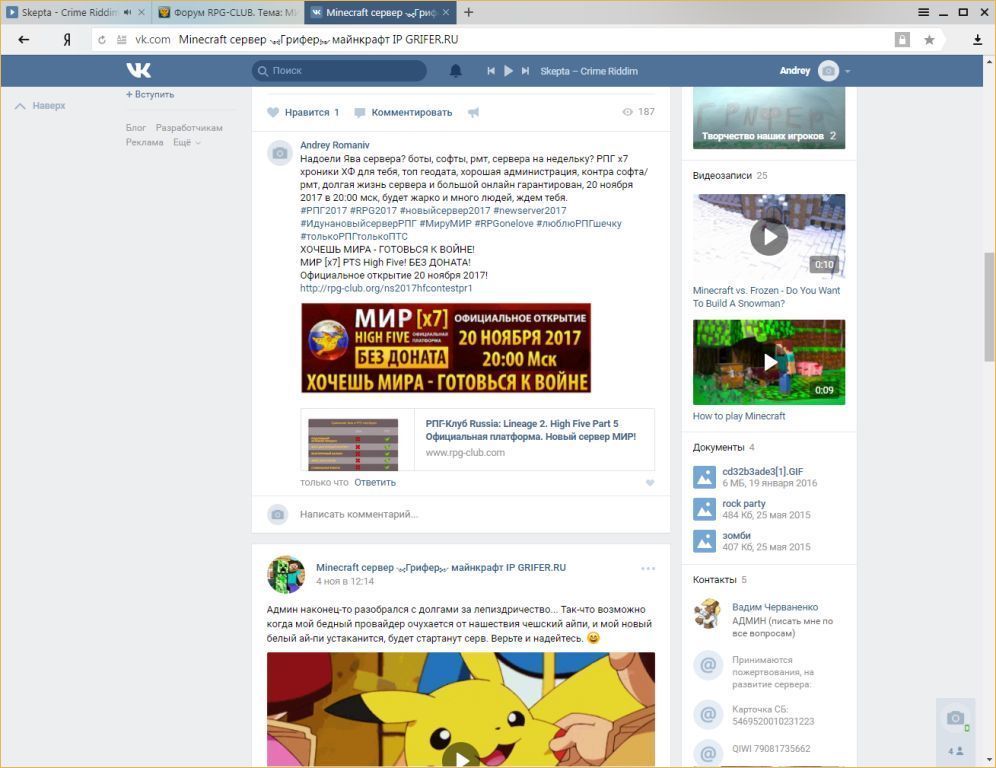
Task: Open the cd32b3ade3[1].GIF document icon
Action: point(704,477)
